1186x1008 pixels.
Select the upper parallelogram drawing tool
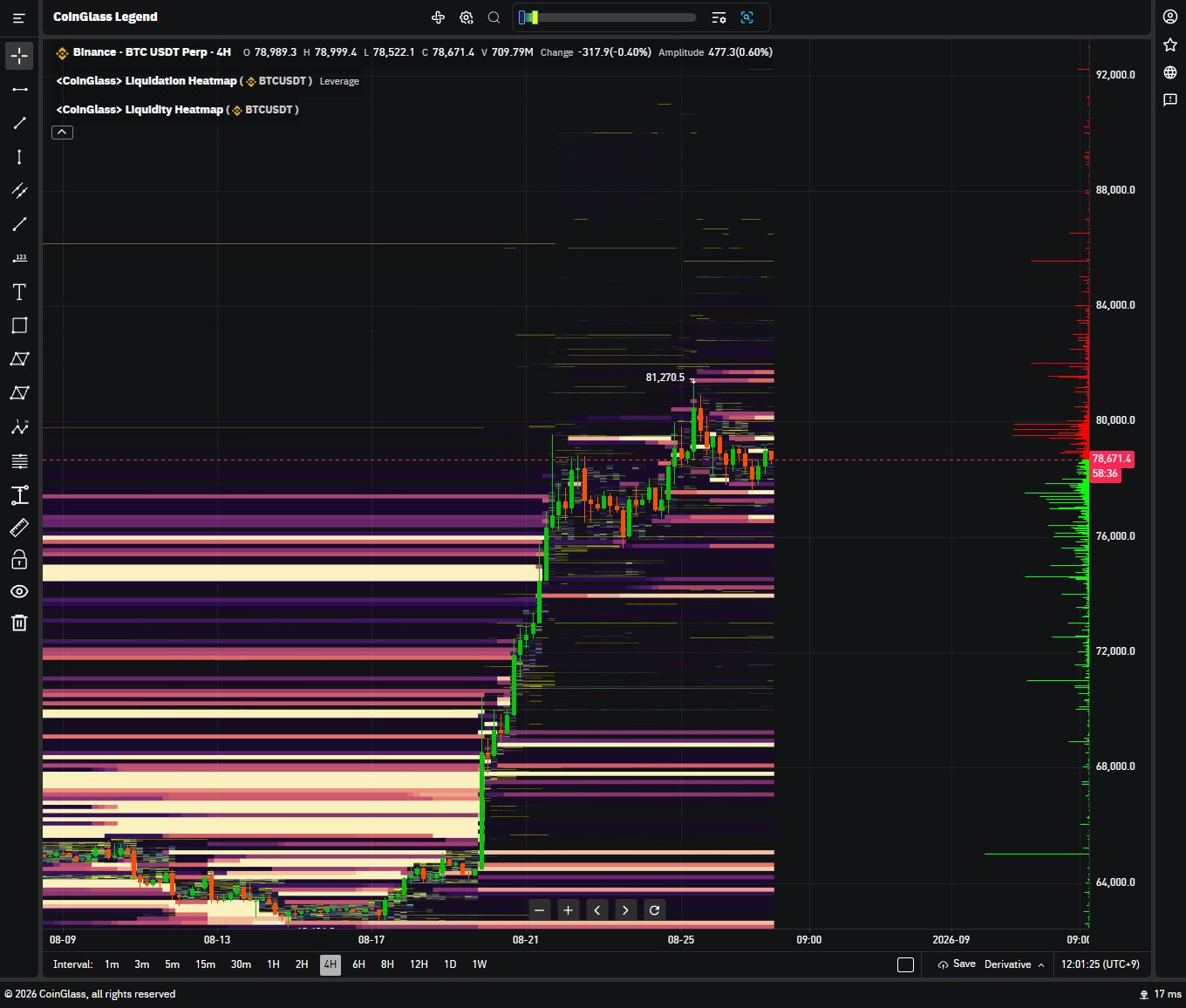(19, 359)
